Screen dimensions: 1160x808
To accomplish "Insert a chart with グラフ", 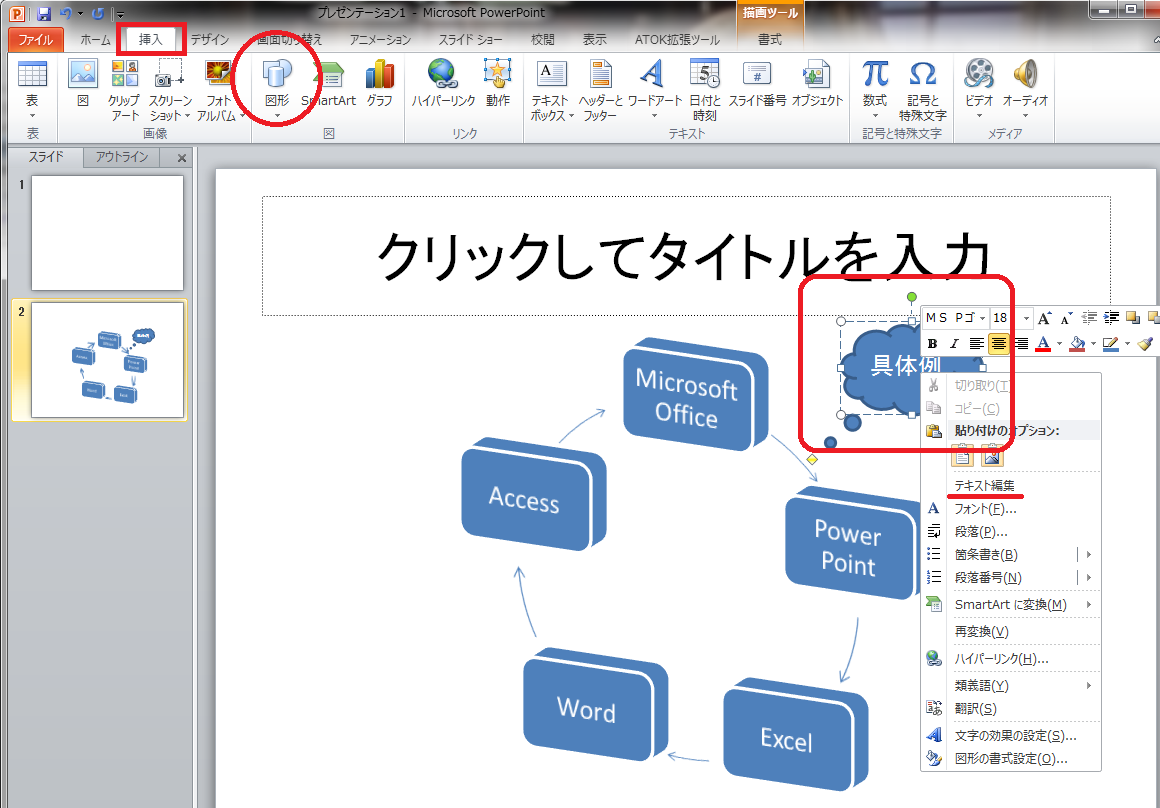I will point(380,83).
